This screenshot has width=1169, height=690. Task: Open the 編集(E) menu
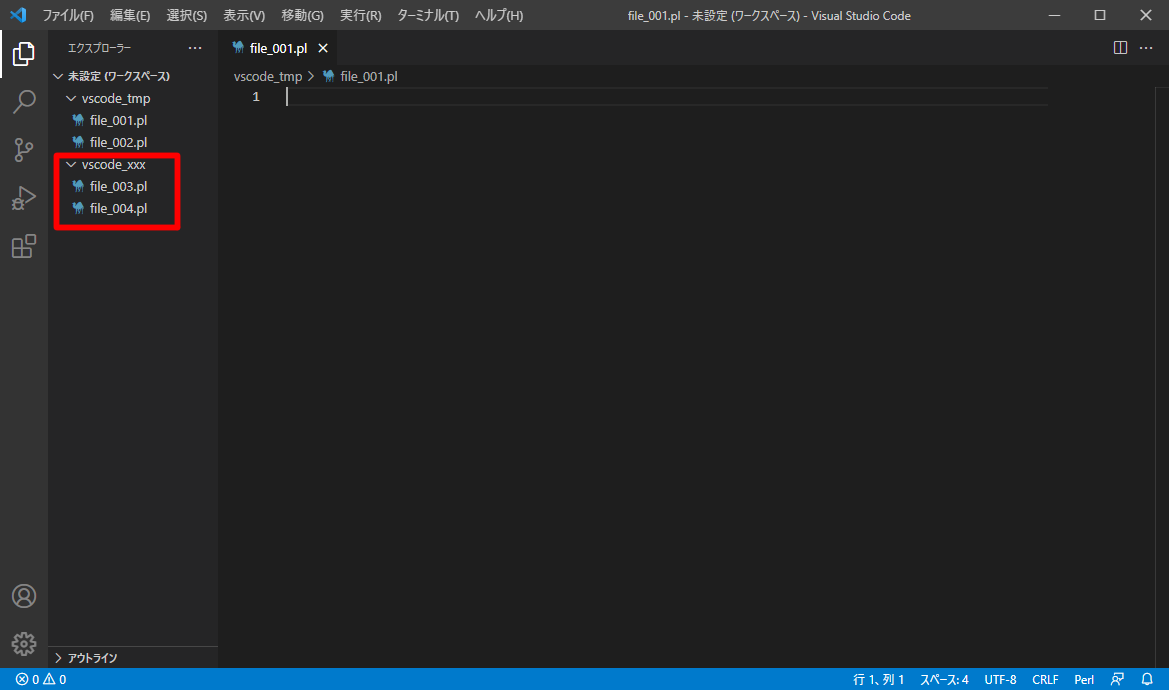(x=130, y=15)
